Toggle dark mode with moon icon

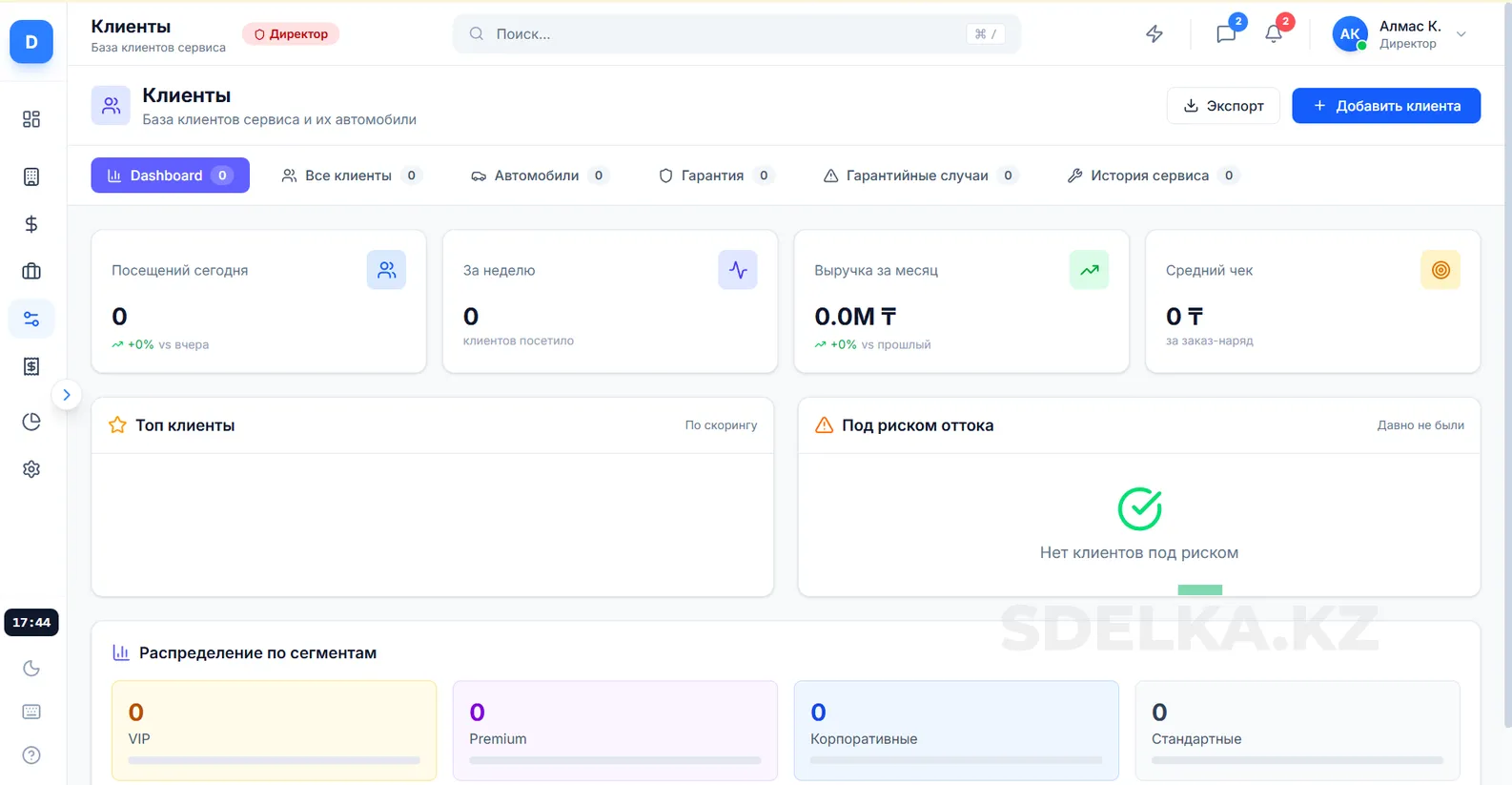pos(31,669)
